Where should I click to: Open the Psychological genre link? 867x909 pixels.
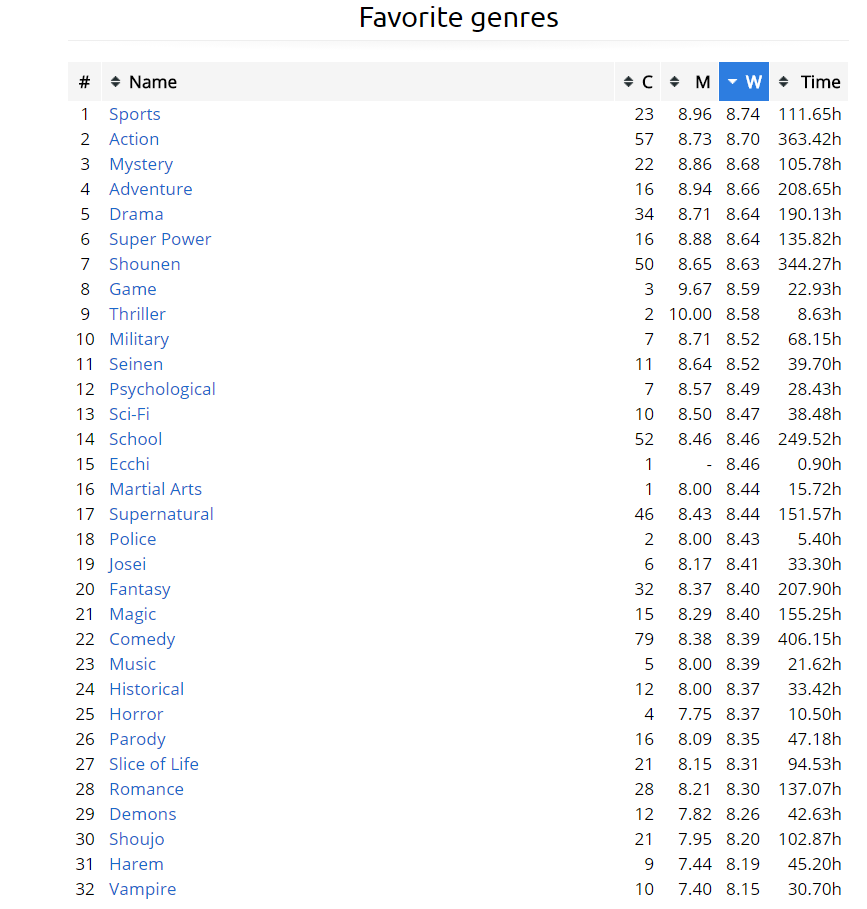(x=162, y=389)
